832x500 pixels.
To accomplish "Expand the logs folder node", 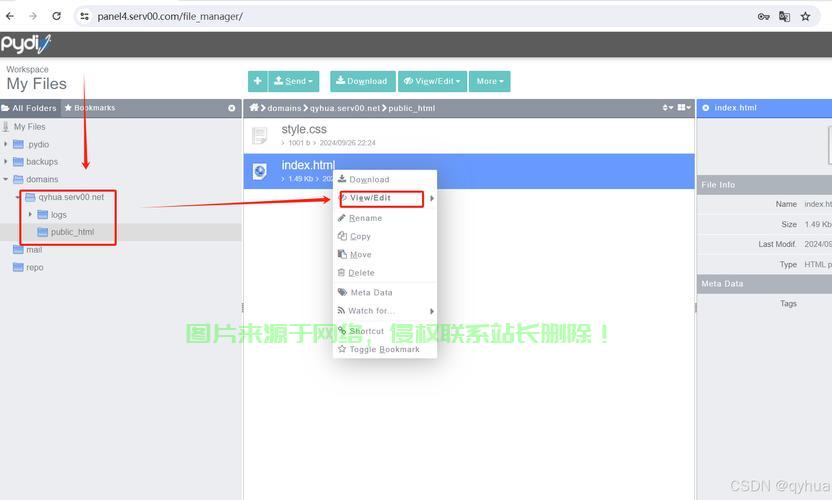I will (x=30, y=215).
